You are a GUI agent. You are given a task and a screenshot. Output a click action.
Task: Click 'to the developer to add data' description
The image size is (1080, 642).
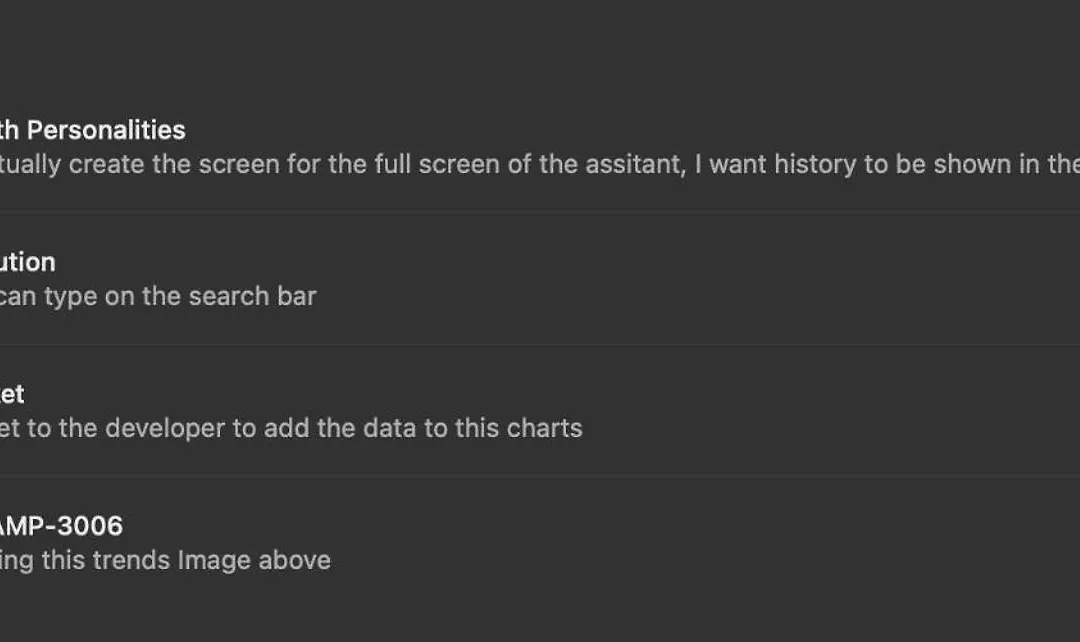(x=291, y=428)
